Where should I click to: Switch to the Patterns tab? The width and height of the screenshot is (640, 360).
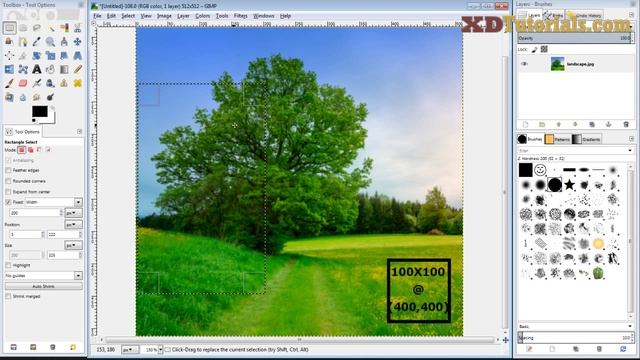(557, 139)
